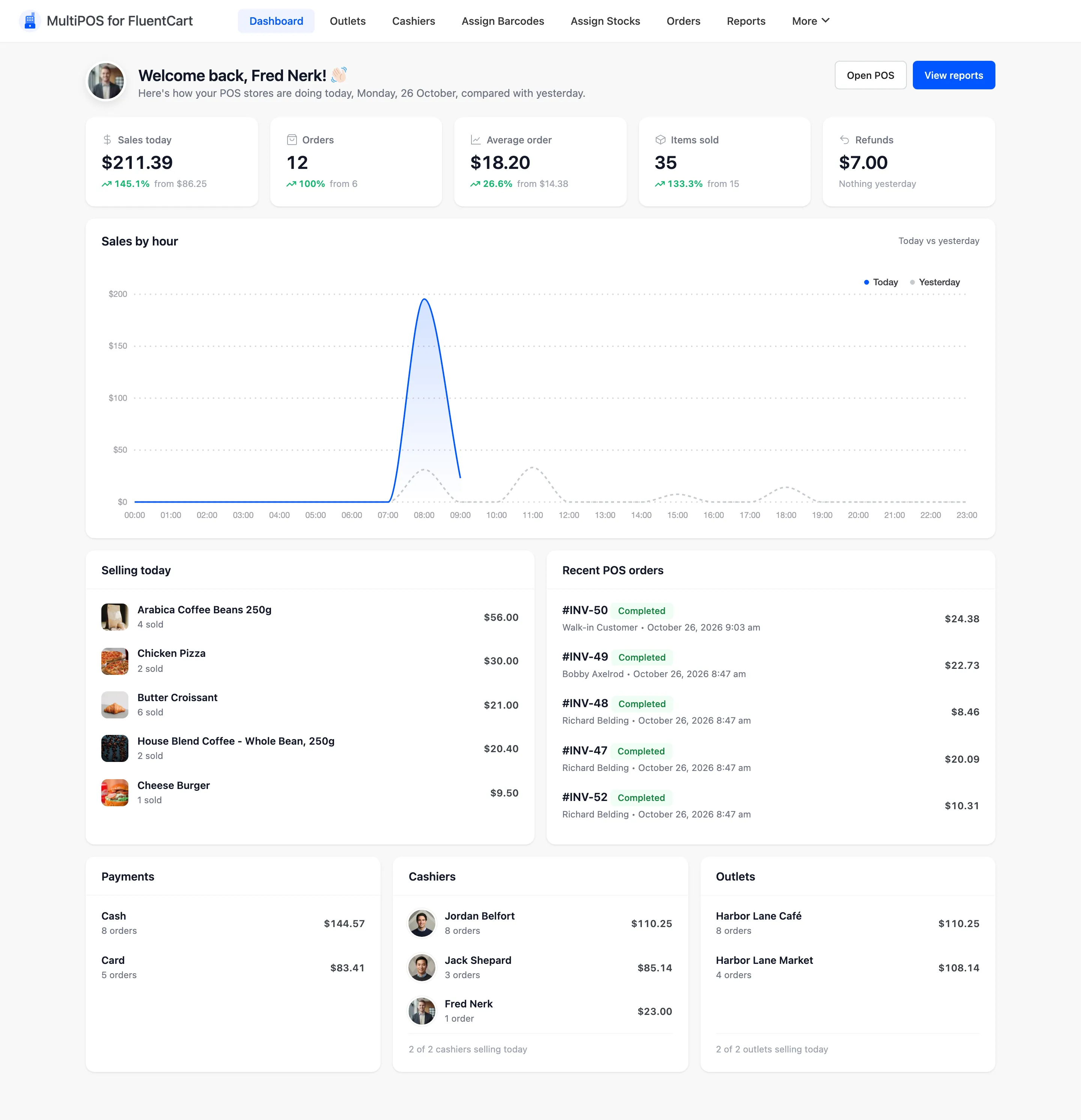Viewport: 1081px width, 1120px height.
Task: Click the Butter Croissant product thumbnail
Action: [115, 705]
